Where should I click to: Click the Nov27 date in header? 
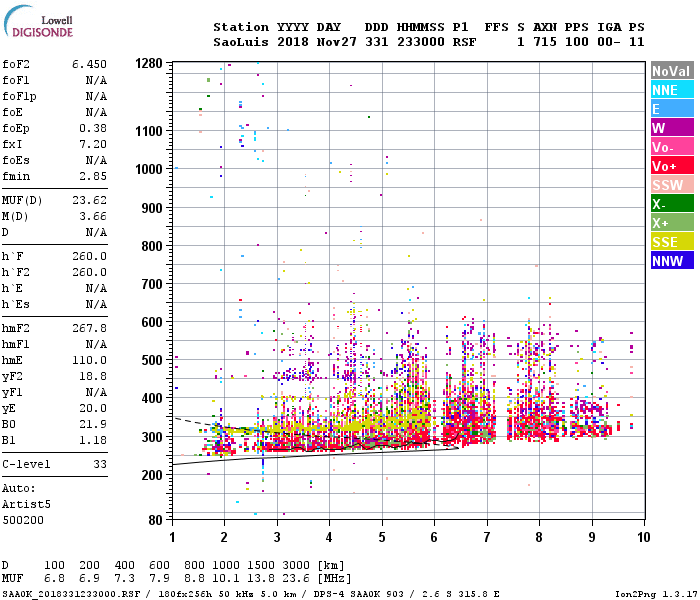pos(337,42)
